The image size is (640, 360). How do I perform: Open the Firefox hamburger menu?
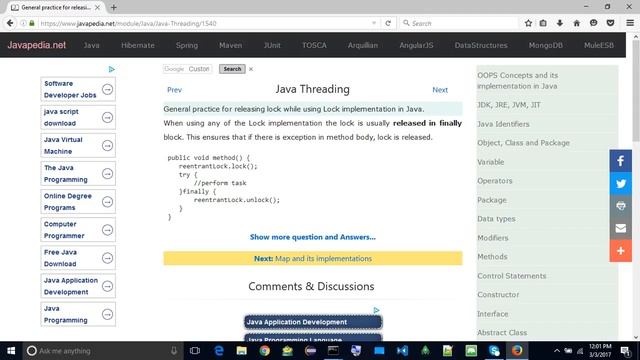630,23
